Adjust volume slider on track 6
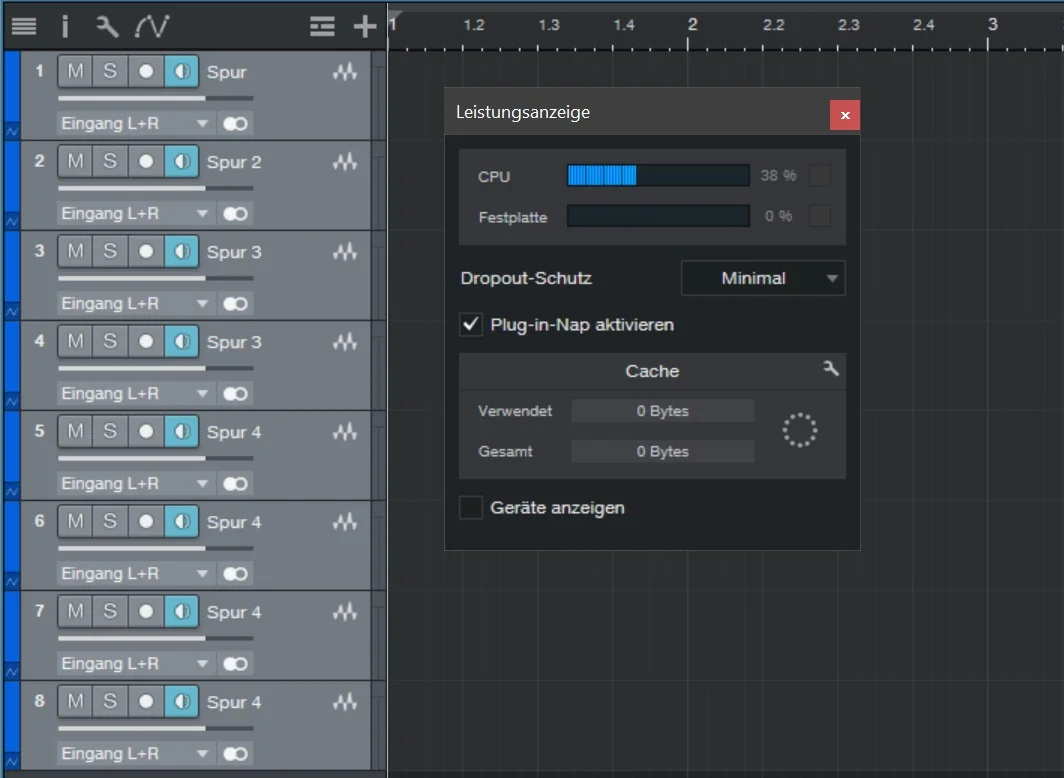1064x778 pixels. 156,548
